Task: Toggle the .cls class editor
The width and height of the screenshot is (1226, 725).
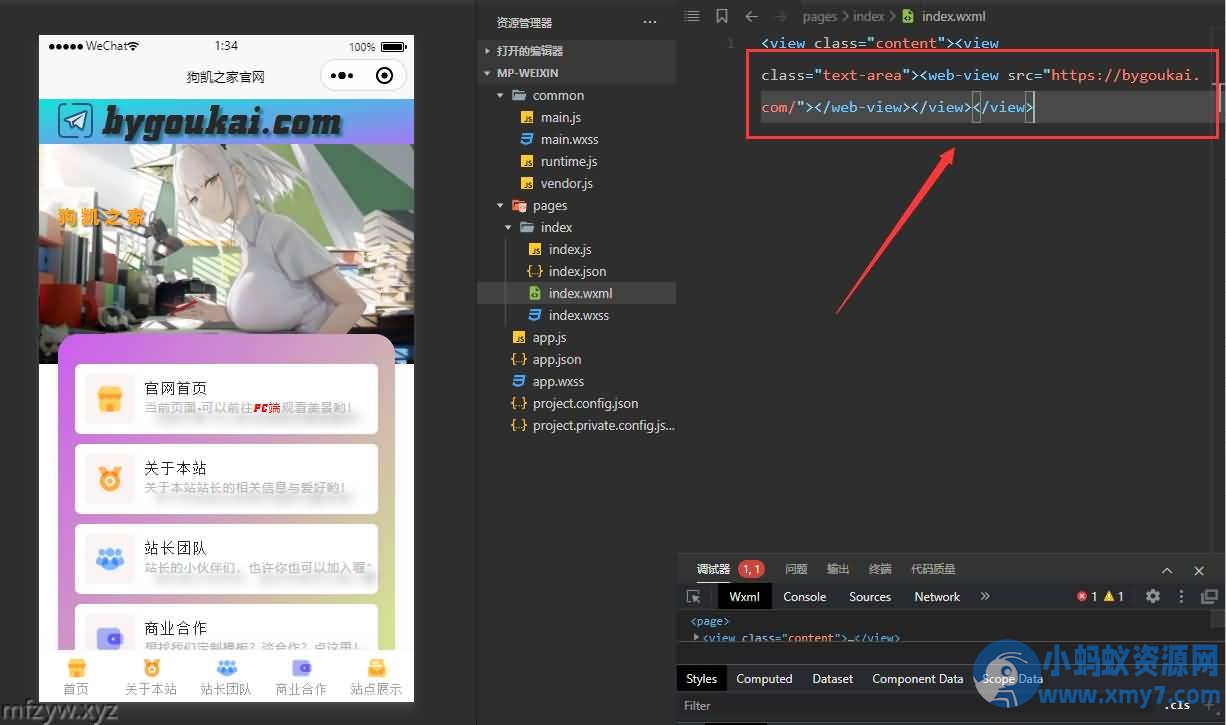Action: (x=1177, y=705)
